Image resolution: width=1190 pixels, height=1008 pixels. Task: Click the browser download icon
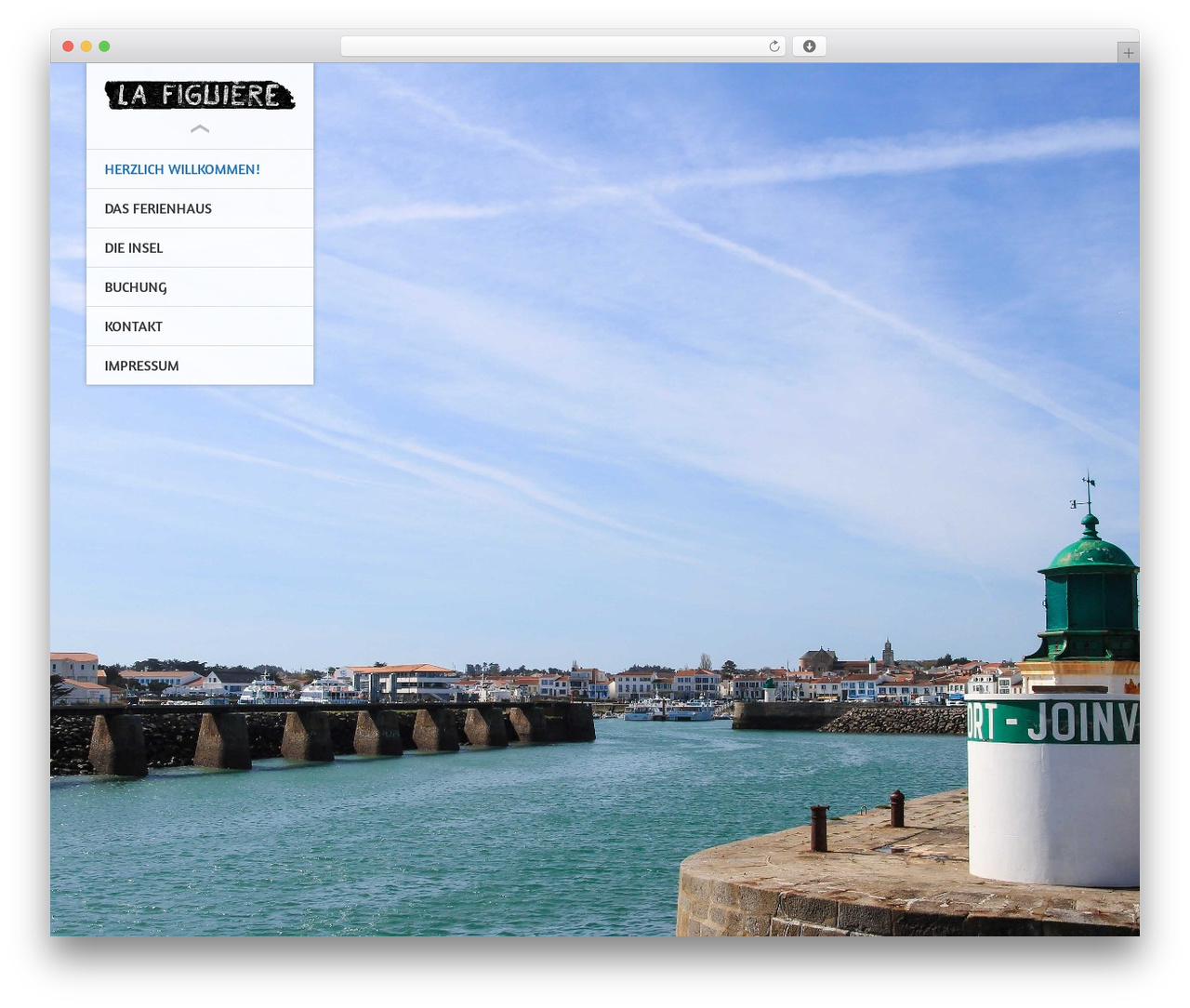point(809,46)
